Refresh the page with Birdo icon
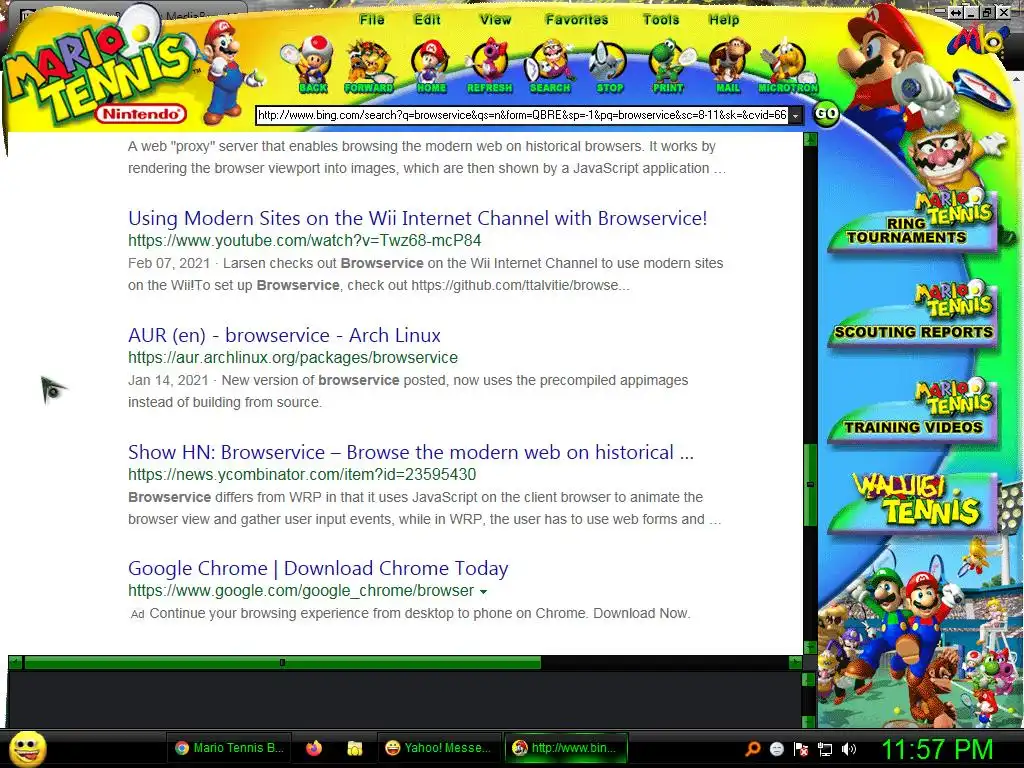 [489, 67]
